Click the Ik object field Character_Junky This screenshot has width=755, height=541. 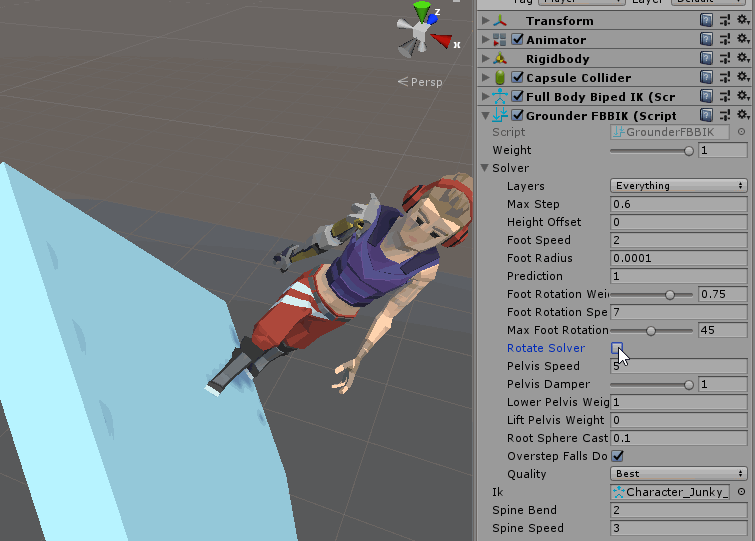pyautogui.click(x=670, y=492)
